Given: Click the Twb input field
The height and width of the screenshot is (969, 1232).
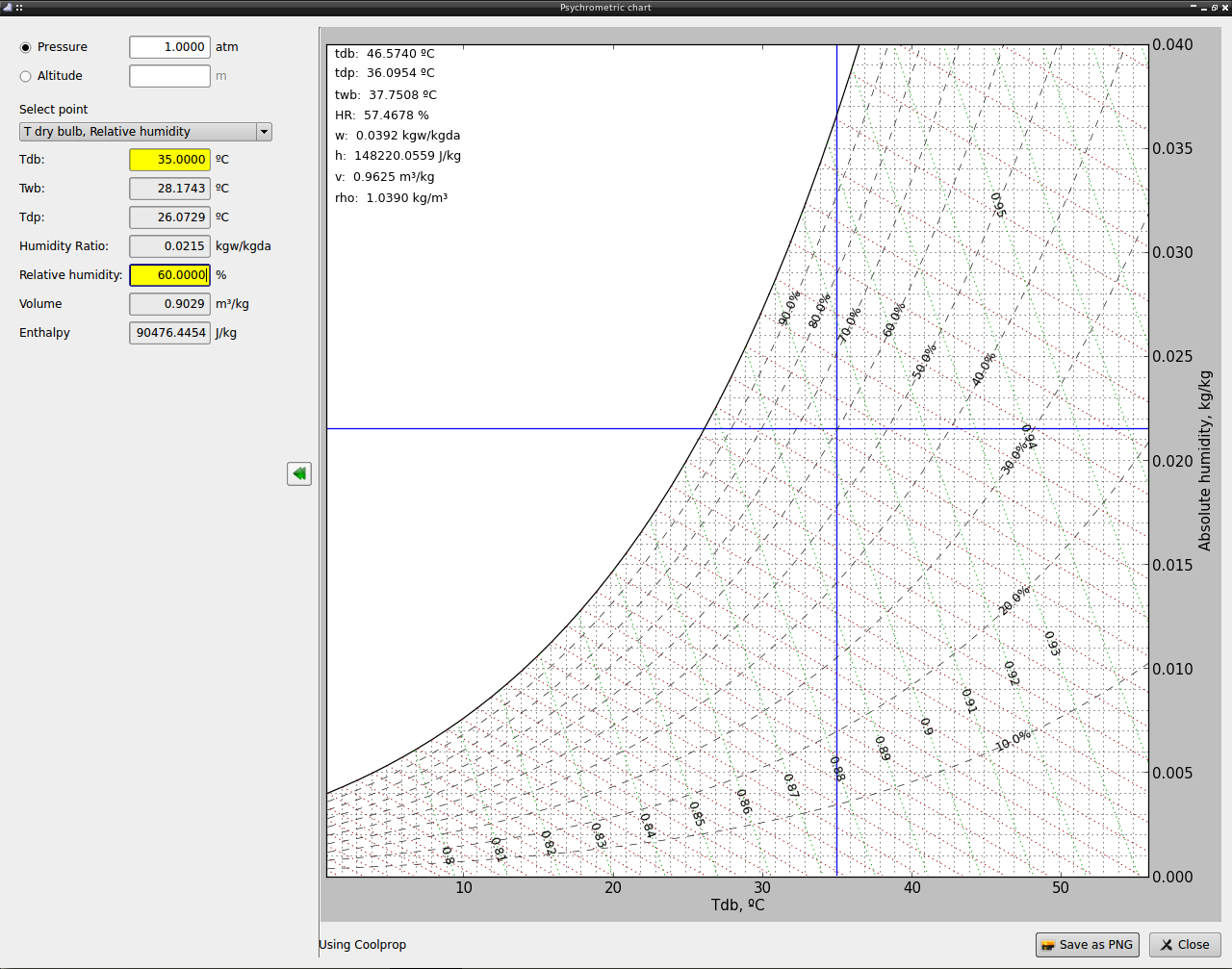Looking at the screenshot, I should tap(169, 189).
